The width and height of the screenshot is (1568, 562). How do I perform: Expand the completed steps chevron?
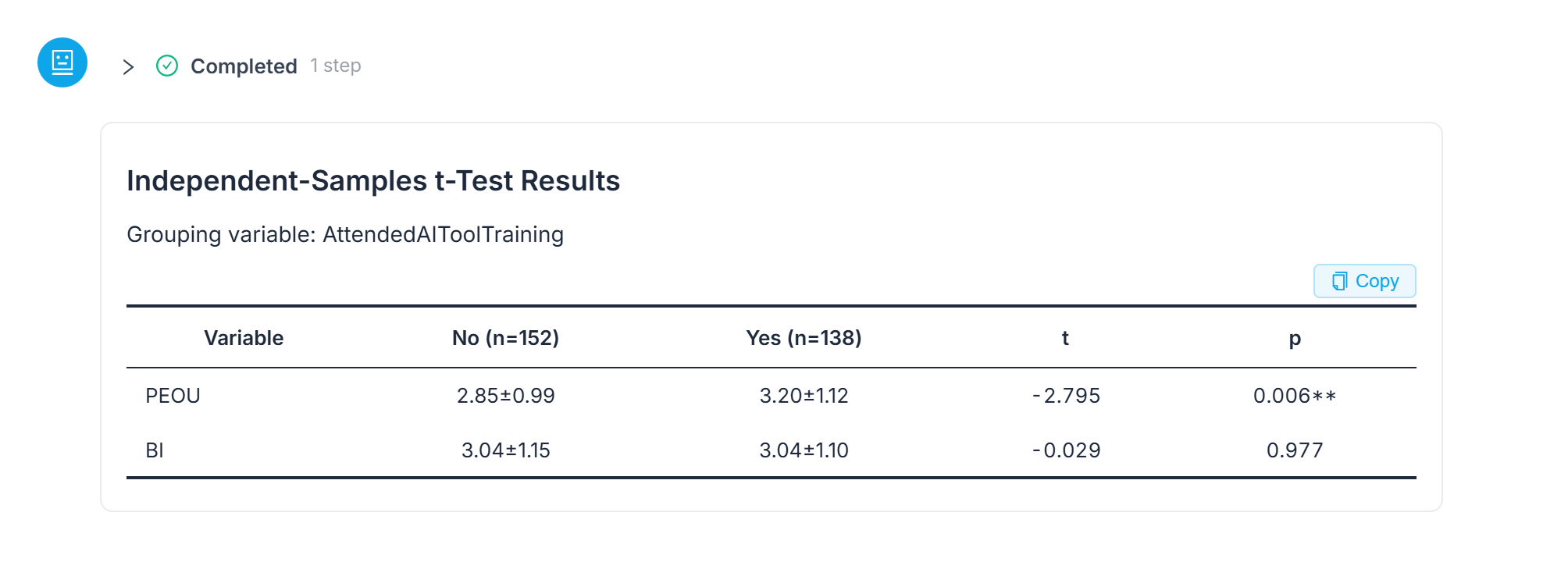[x=129, y=67]
